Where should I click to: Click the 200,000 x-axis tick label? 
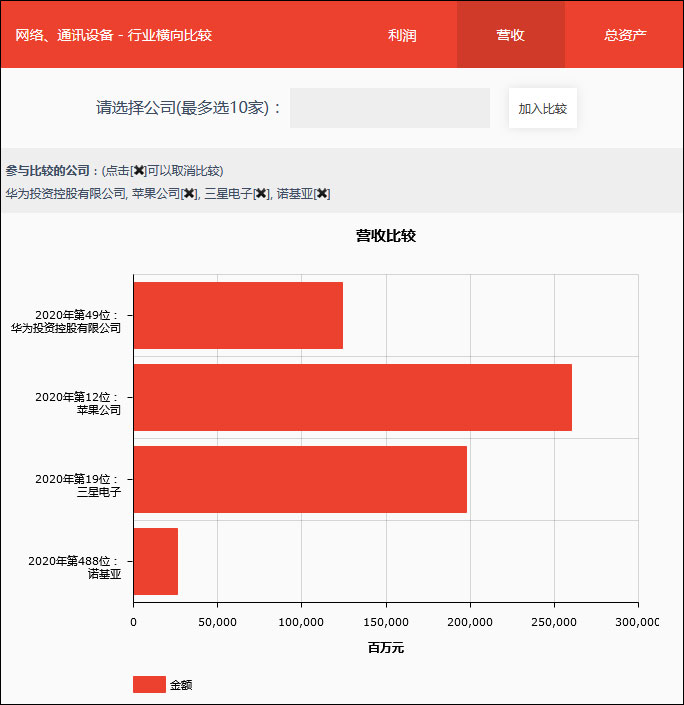coord(470,622)
